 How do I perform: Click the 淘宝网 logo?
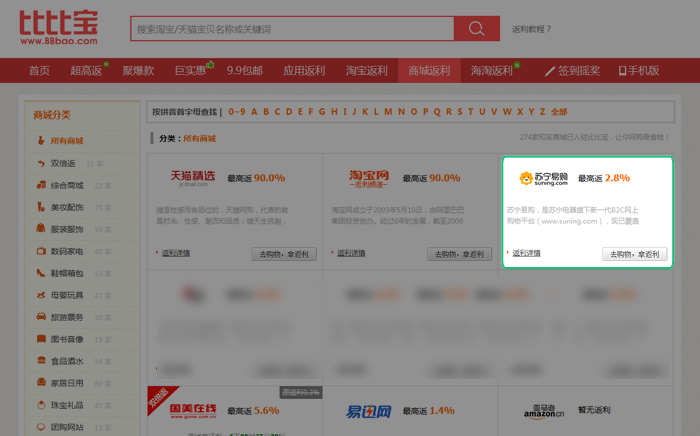369,178
